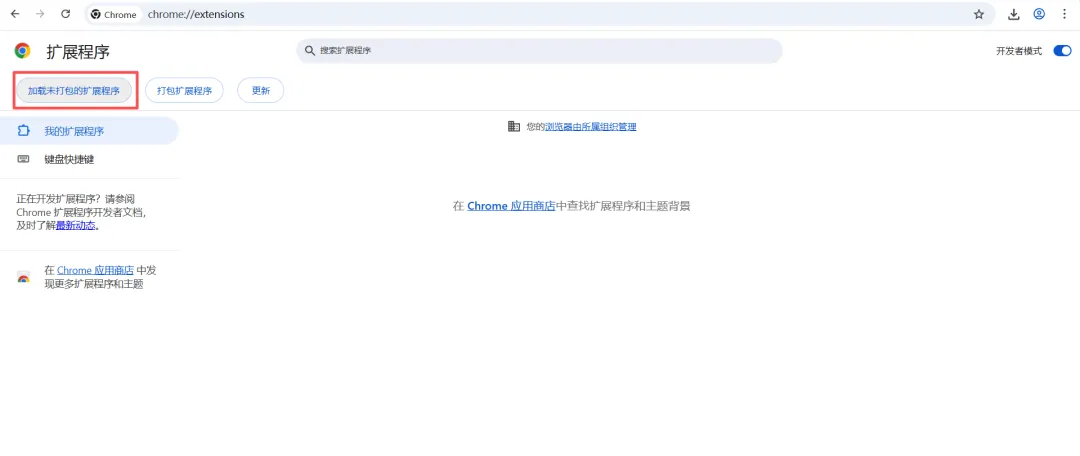The width and height of the screenshot is (1080, 456).
Task: Open the three-dot Chrome menu
Action: [1065, 14]
